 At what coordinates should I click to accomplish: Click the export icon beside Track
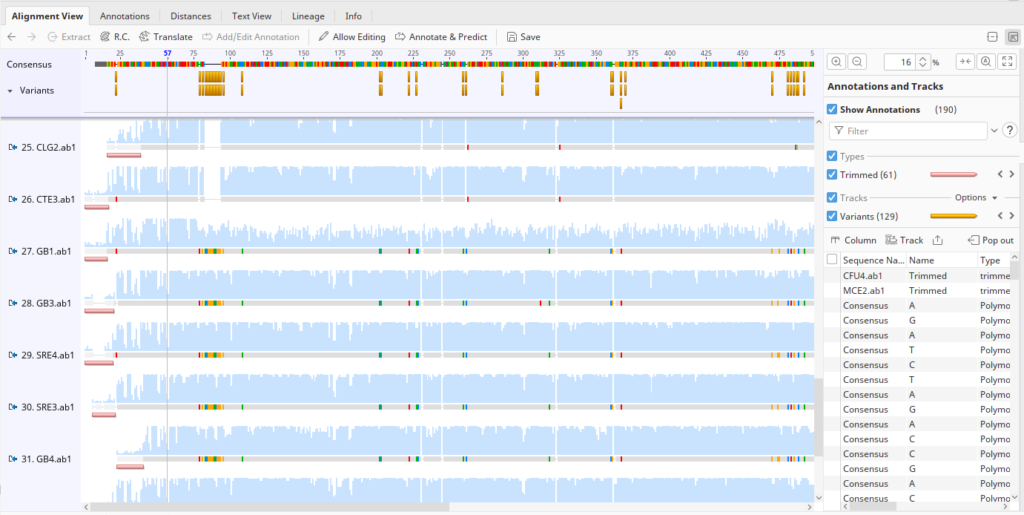click(x=937, y=240)
